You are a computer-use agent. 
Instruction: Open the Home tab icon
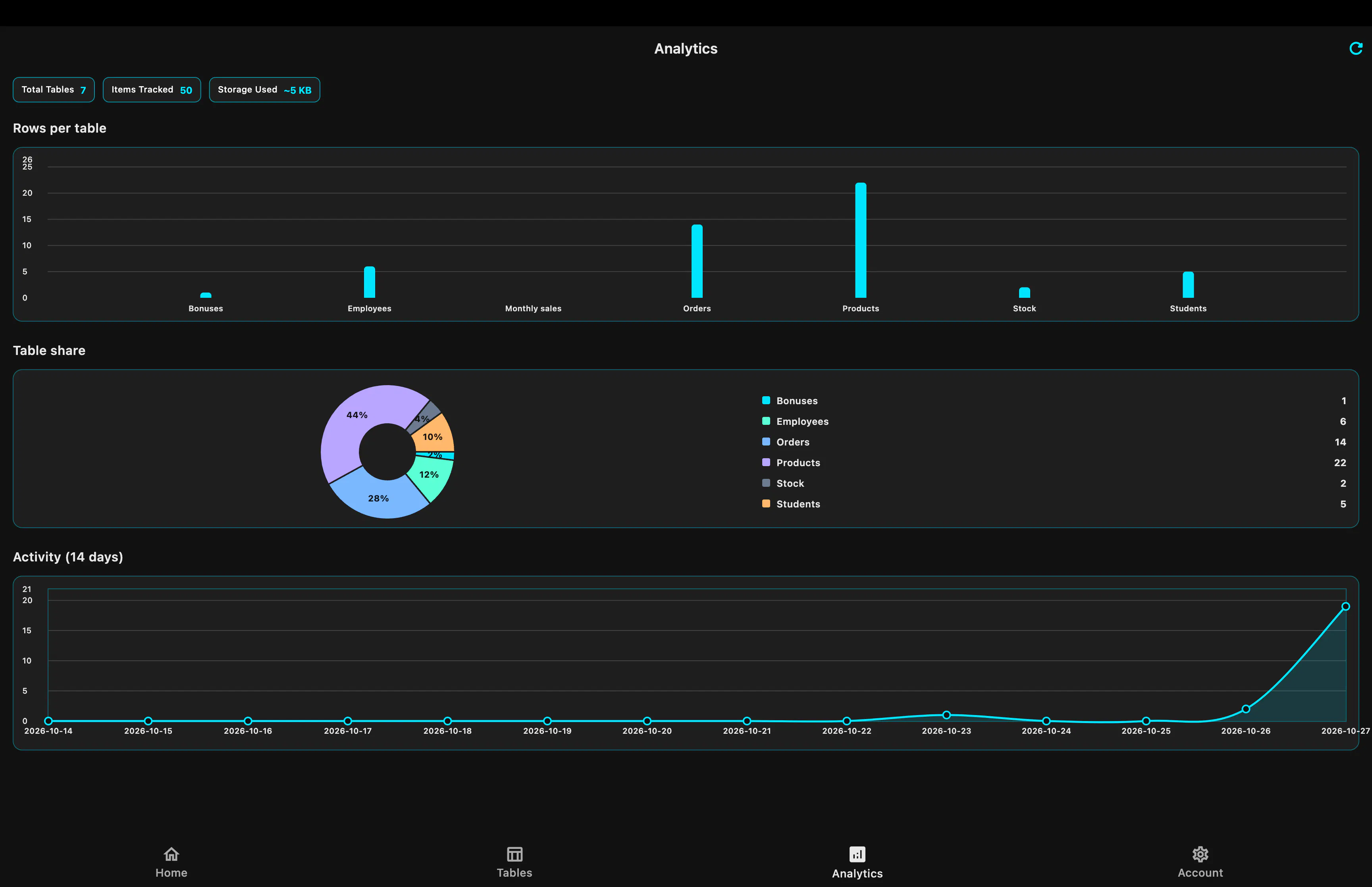[171, 854]
